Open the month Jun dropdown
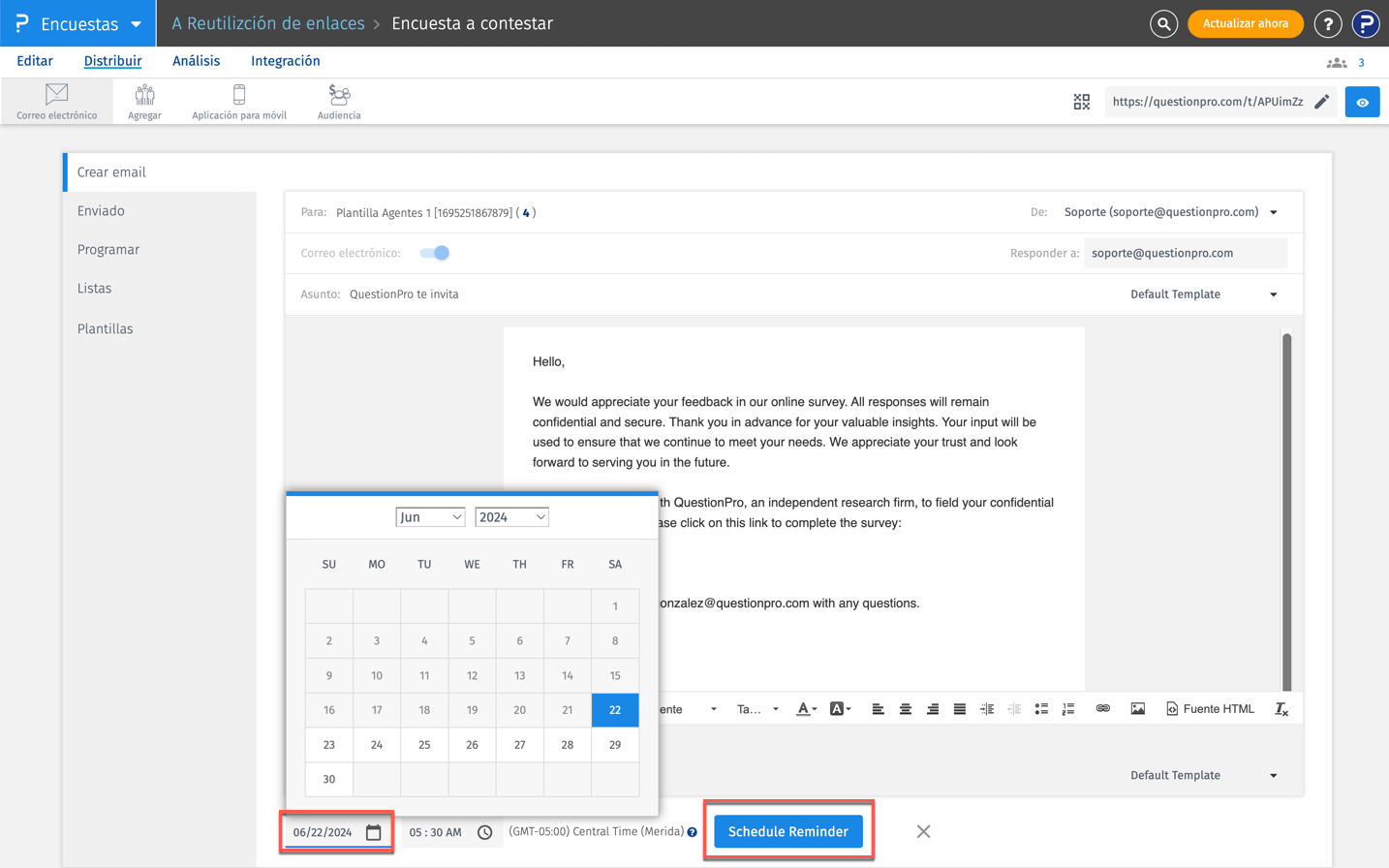Viewport: 1389px width, 868px height. tap(430, 517)
